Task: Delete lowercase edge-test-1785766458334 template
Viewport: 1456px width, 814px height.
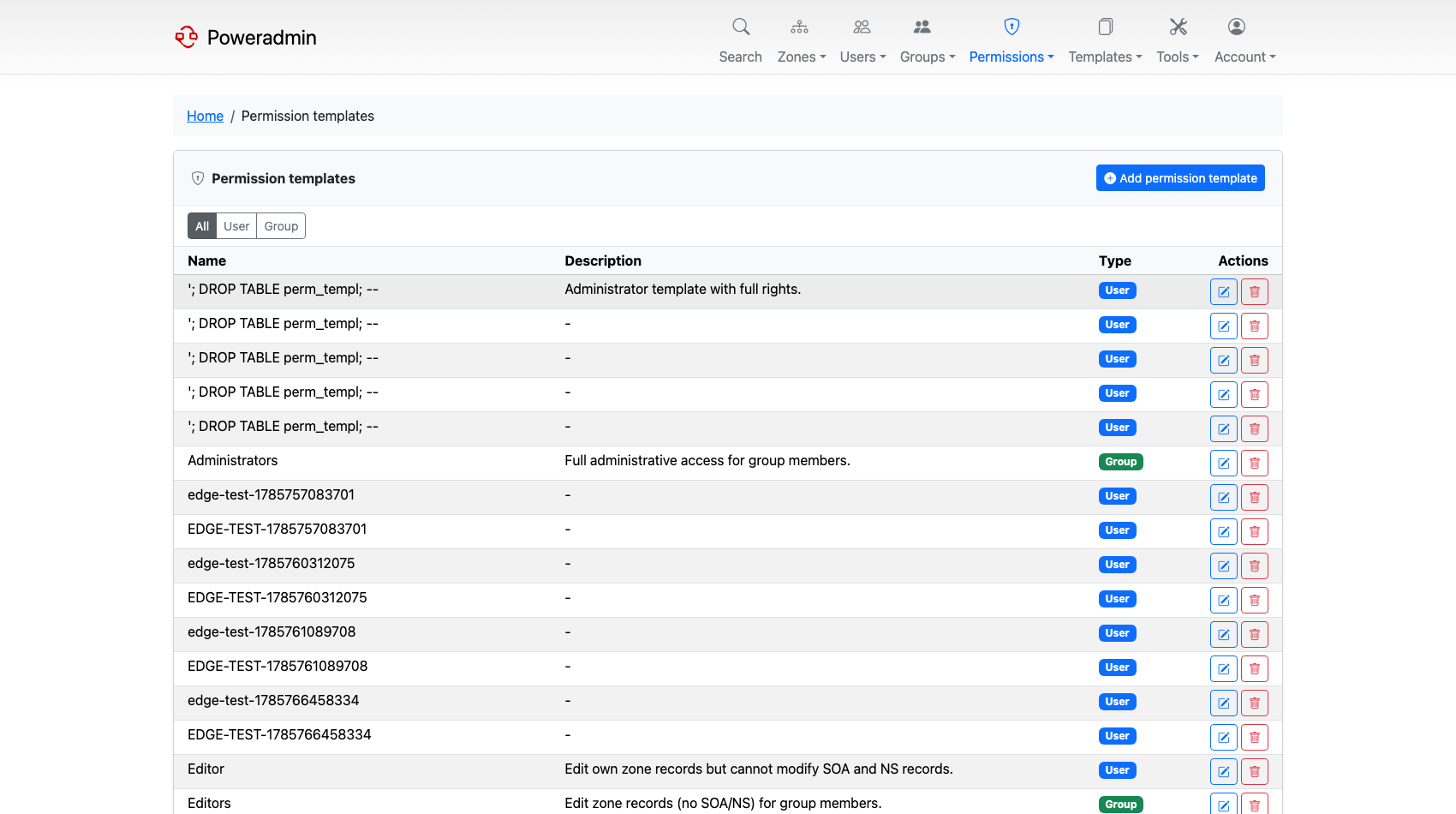Action: [x=1255, y=703]
